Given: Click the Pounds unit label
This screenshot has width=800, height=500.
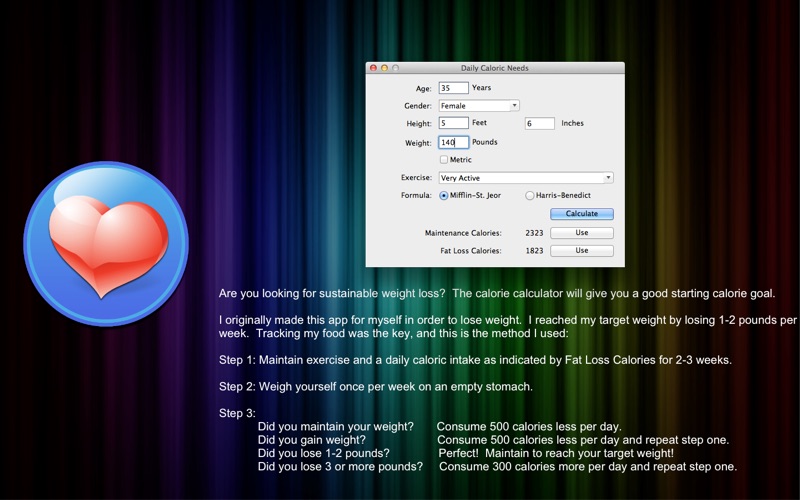Looking at the screenshot, I should pos(485,142).
